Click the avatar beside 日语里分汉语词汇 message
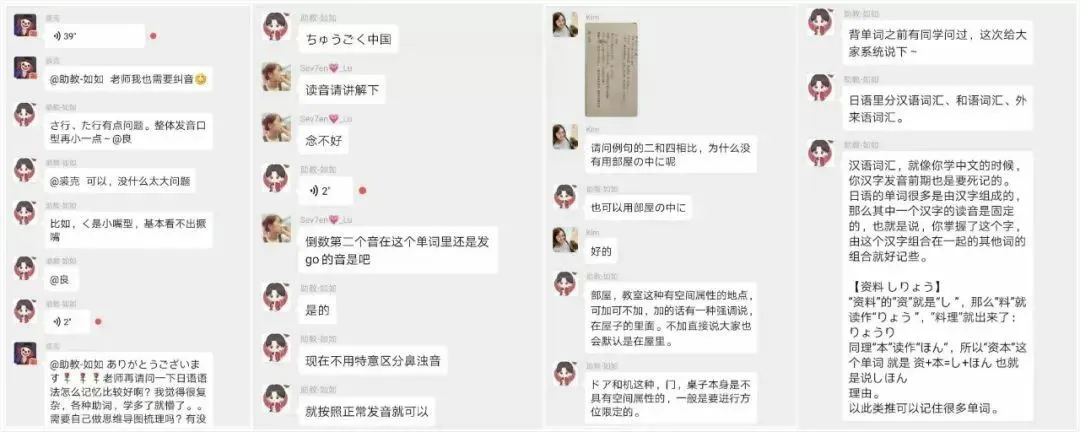The width and height of the screenshot is (1080, 432). click(820, 88)
